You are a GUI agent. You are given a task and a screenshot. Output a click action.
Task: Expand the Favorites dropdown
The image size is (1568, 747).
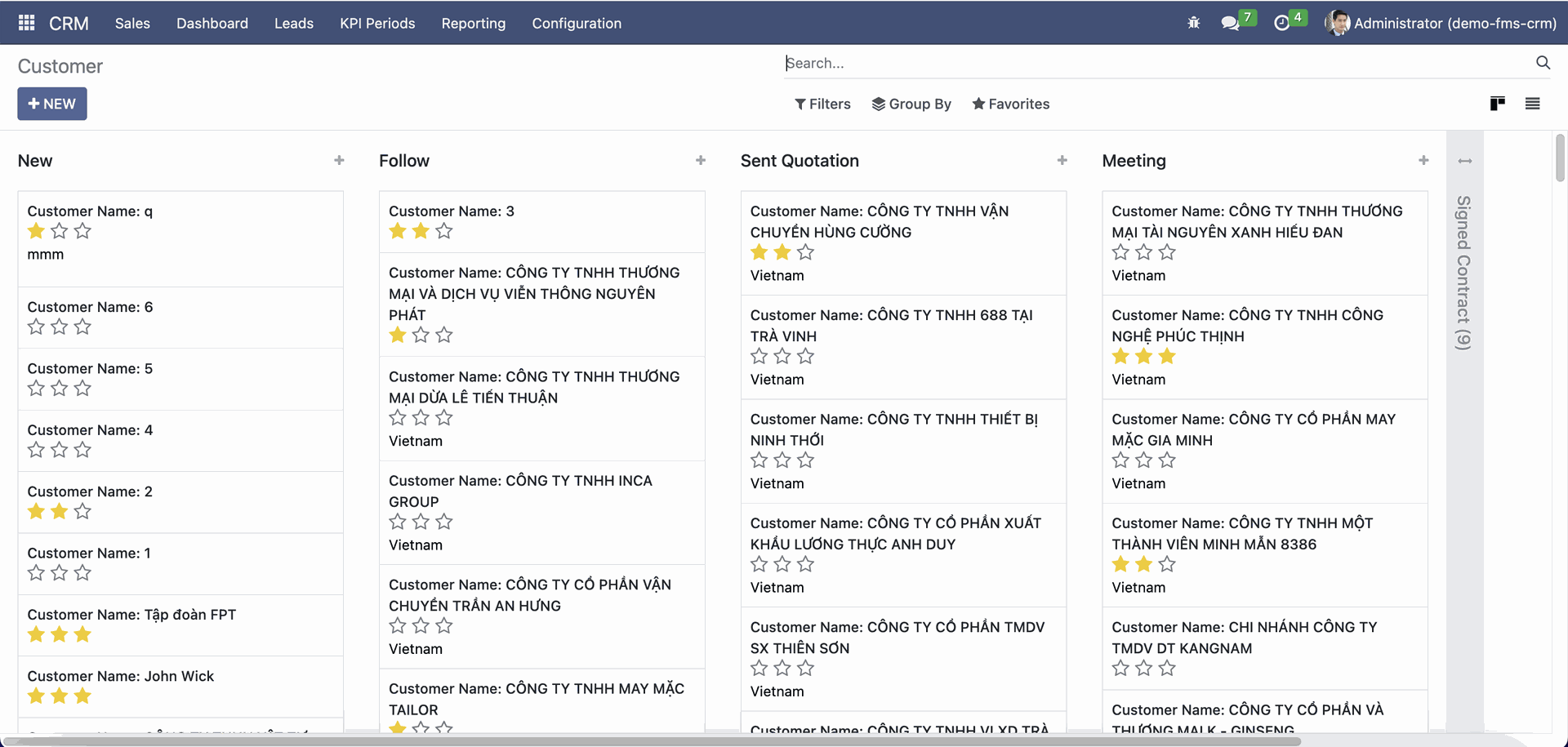(x=1010, y=104)
